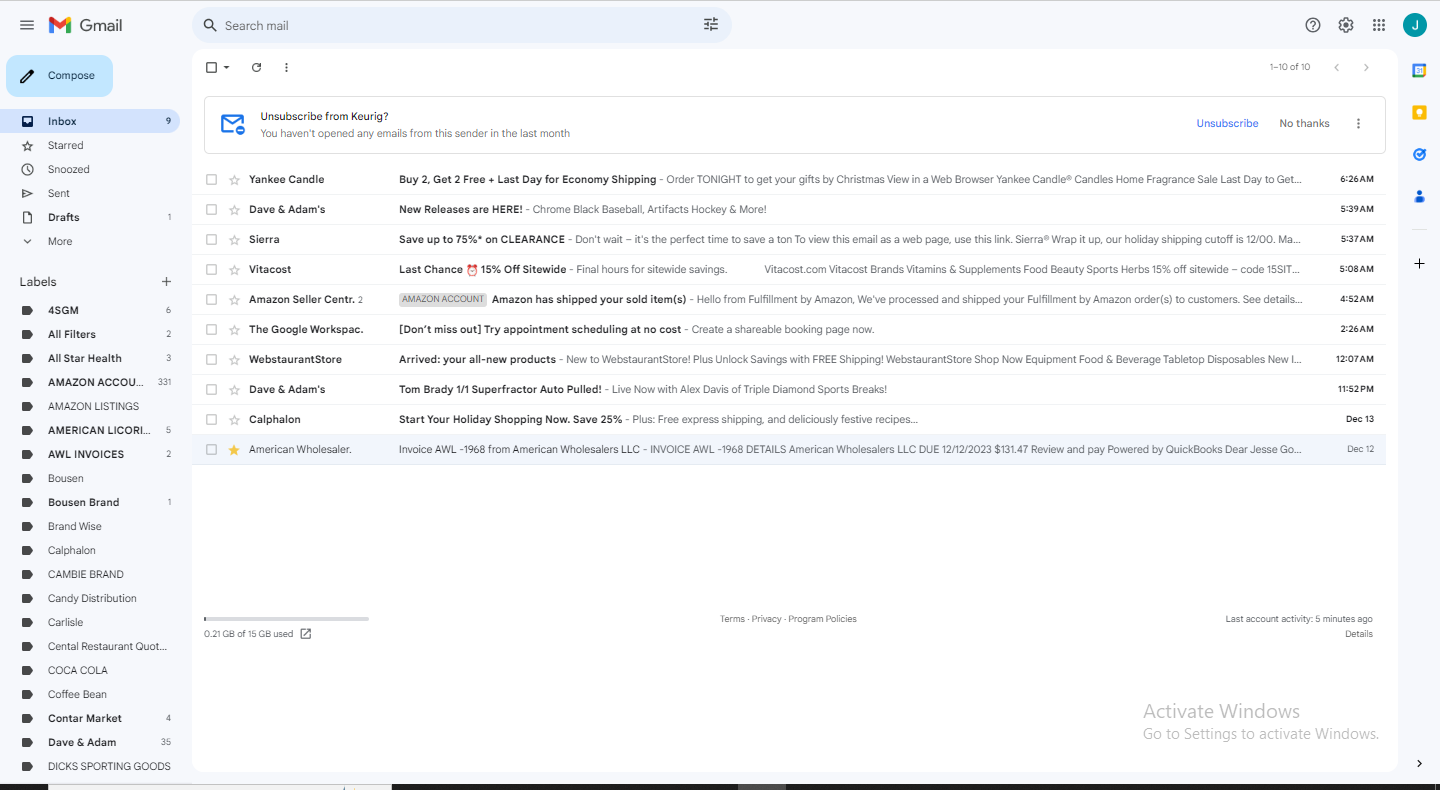Star the Calphalon email
Image resolution: width=1440 pixels, height=790 pixels.
click(x=234, y=420)
